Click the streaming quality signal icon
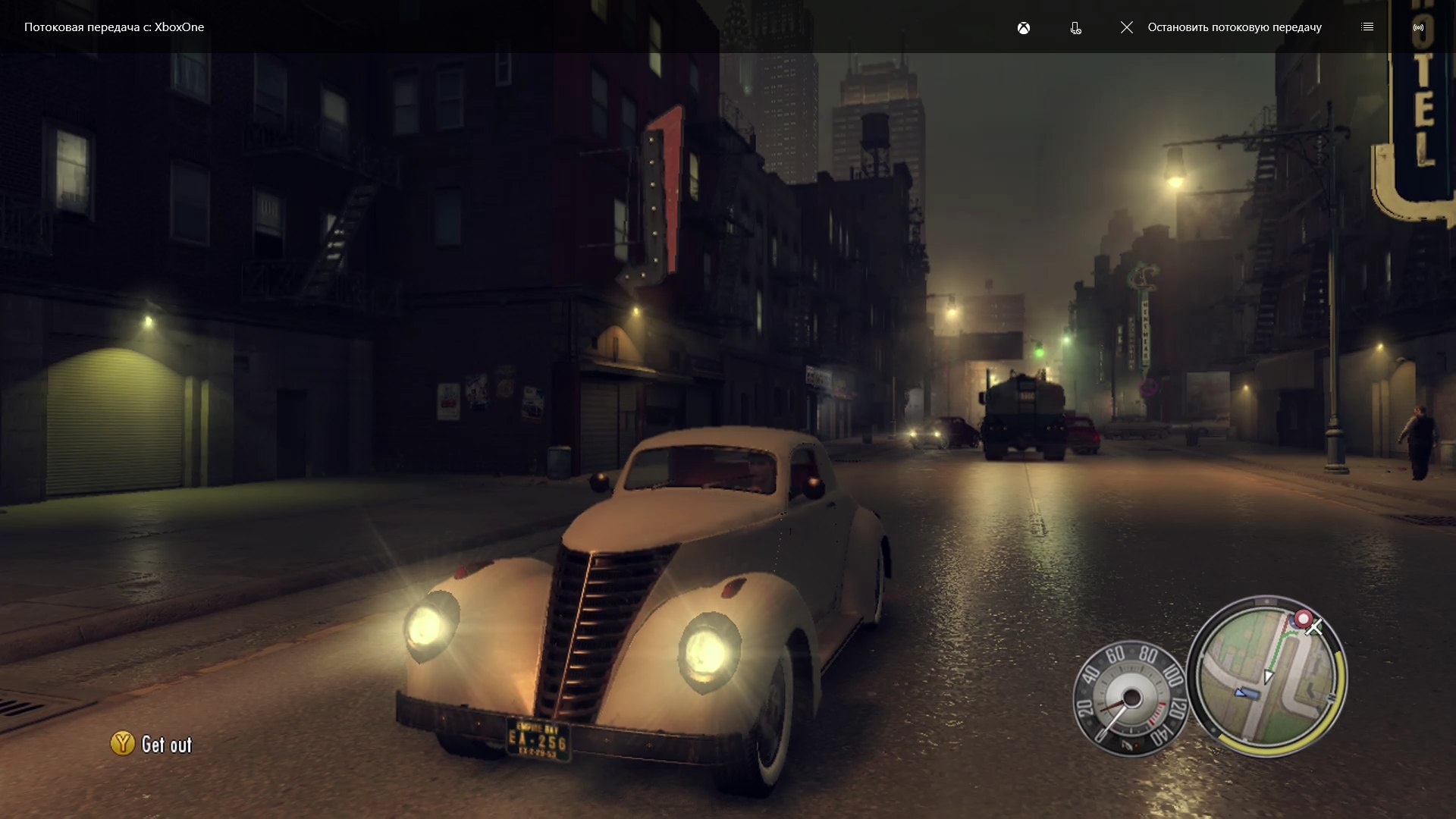Image resolution: width=1456 pixels, height=819 pixels. [1418, 27]
